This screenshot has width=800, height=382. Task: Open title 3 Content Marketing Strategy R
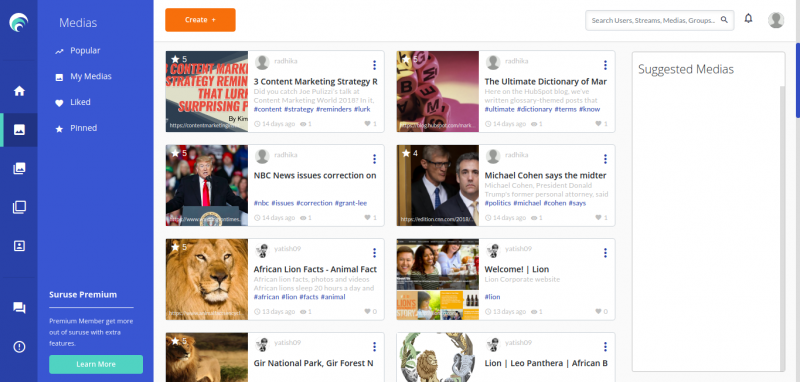[x=315, y=82]
